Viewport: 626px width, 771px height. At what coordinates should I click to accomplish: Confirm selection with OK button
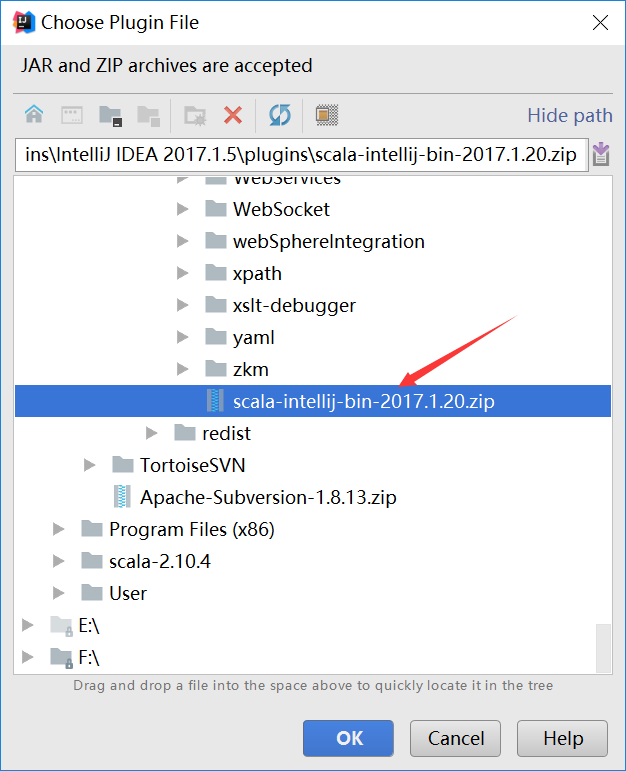[x=348, y=738]
